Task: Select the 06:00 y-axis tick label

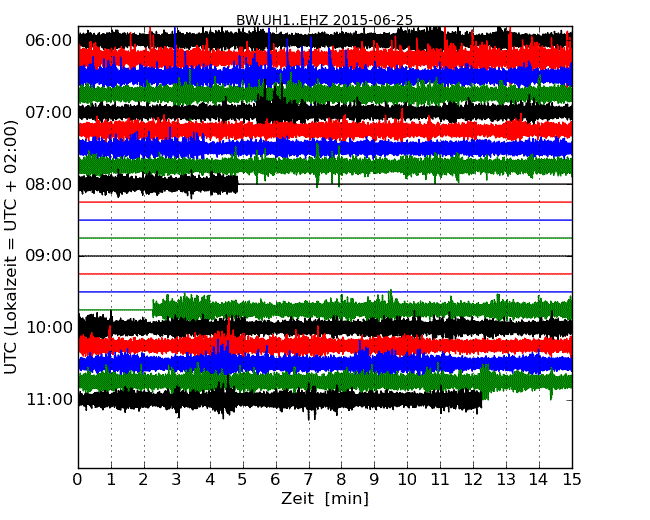Action: (48, 41)
